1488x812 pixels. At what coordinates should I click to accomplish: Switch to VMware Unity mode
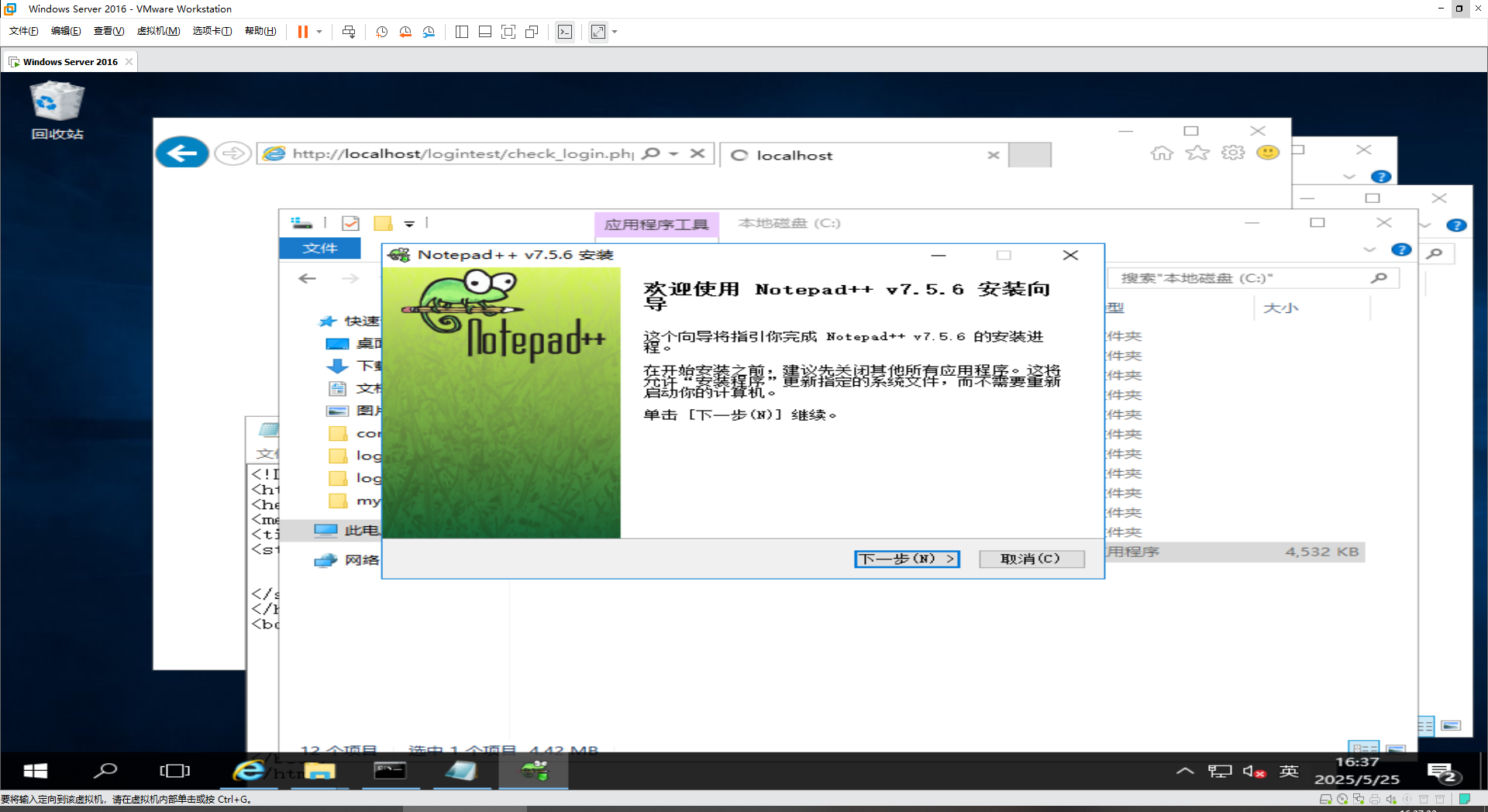pos(532,32)
